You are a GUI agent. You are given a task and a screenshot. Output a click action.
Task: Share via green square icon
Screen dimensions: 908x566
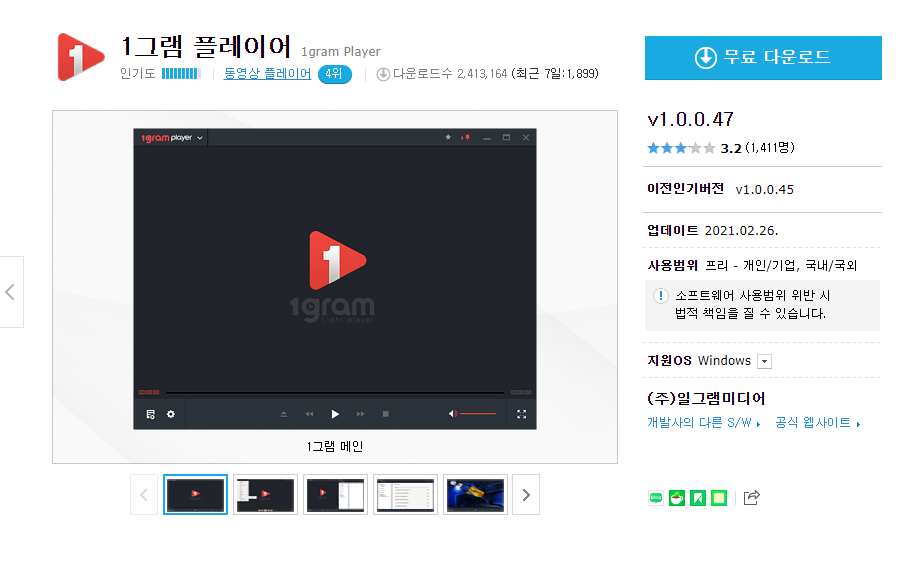coord(719,498)
